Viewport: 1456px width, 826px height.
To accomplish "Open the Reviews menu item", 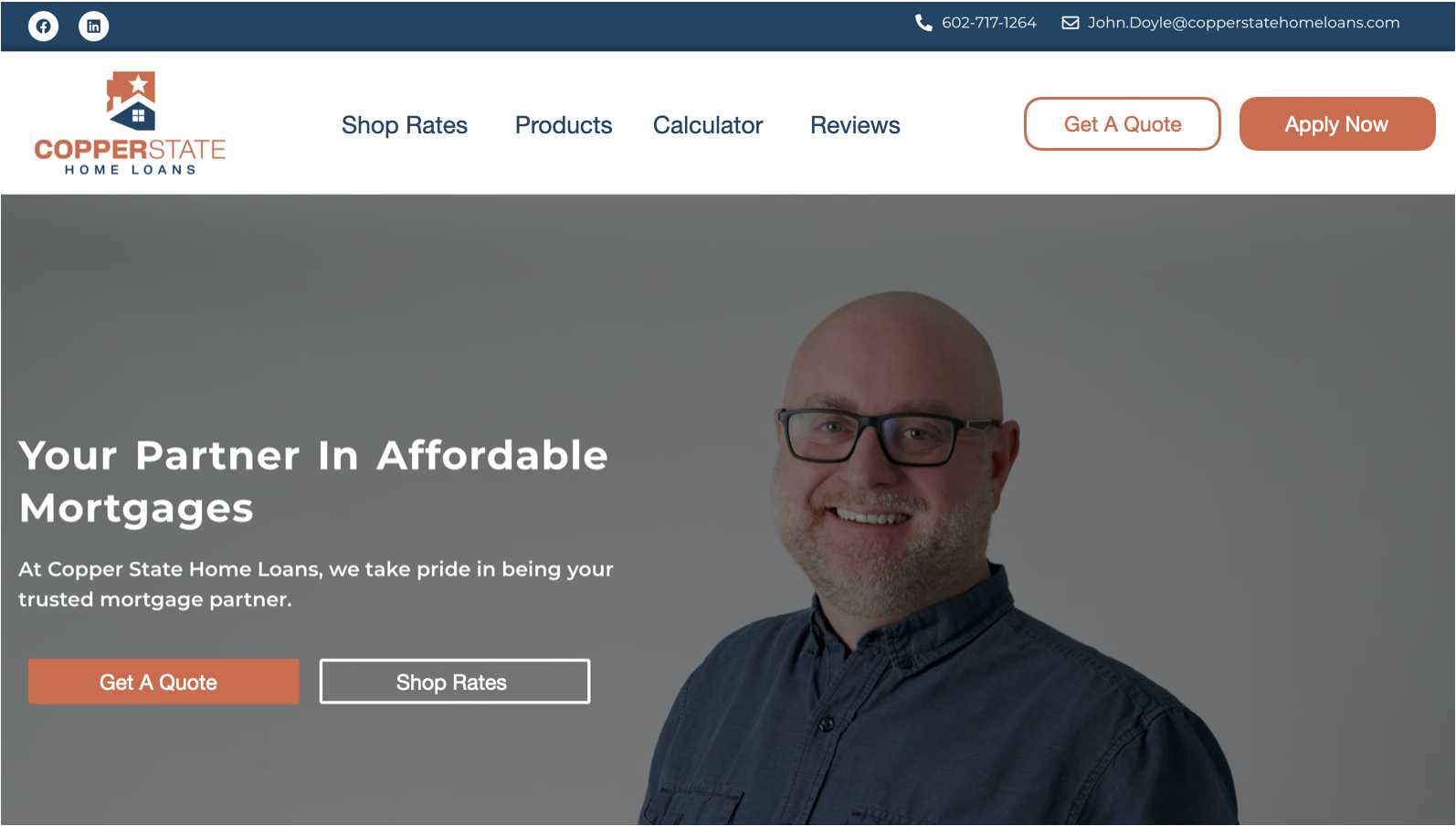I will pos(855,125).
